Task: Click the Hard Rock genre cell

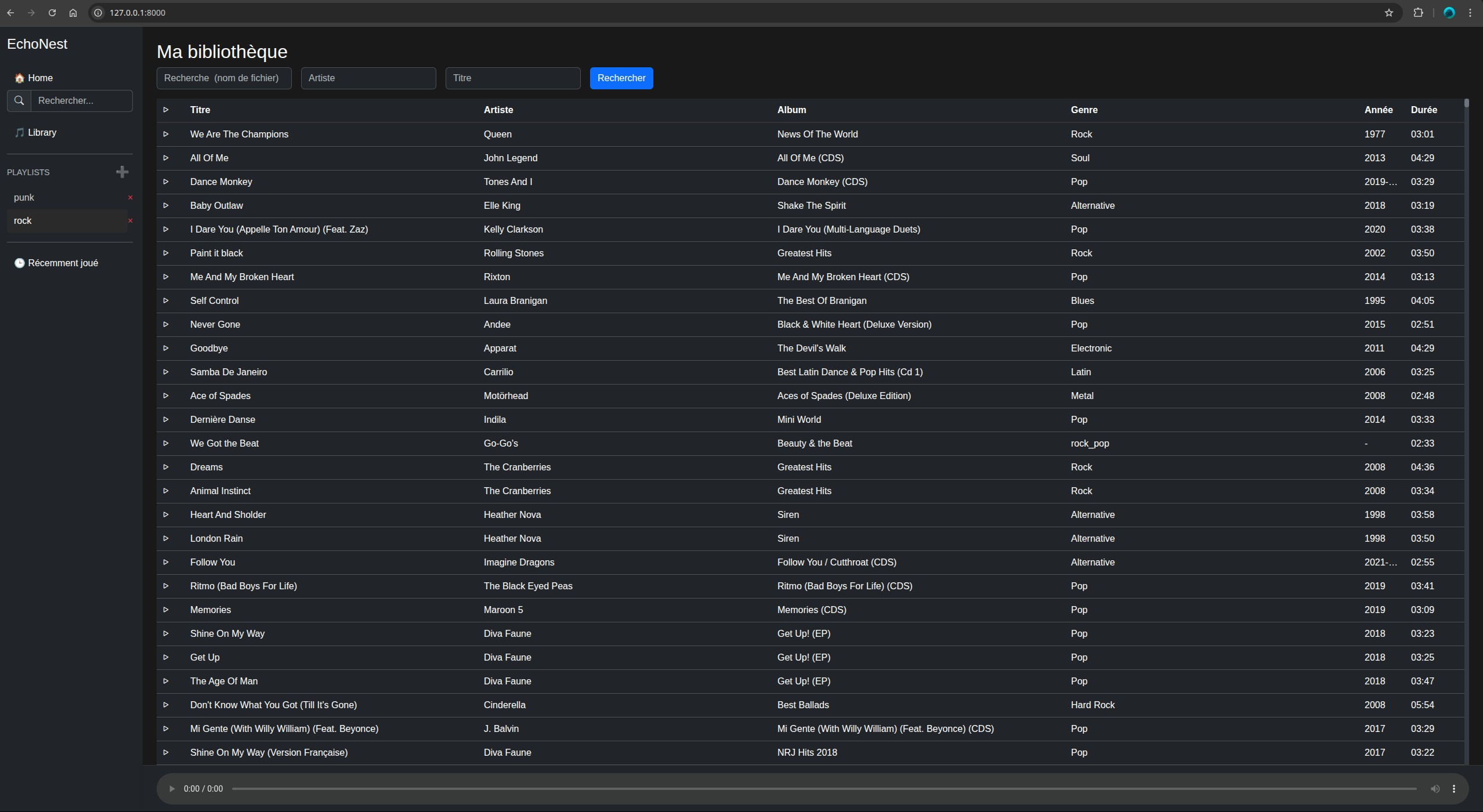Action: (1093, 705)
